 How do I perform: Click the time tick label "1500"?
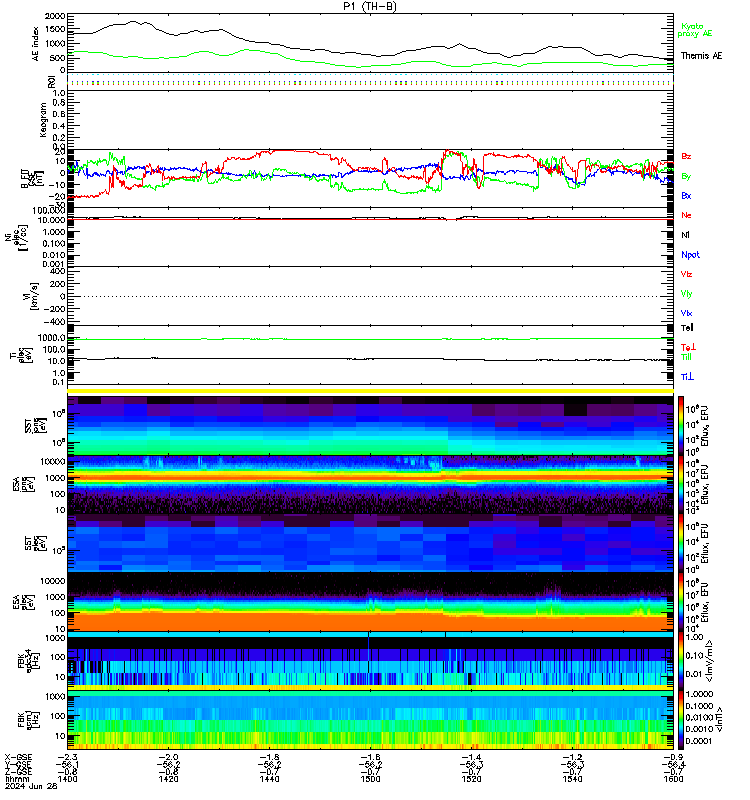[370, 779]
